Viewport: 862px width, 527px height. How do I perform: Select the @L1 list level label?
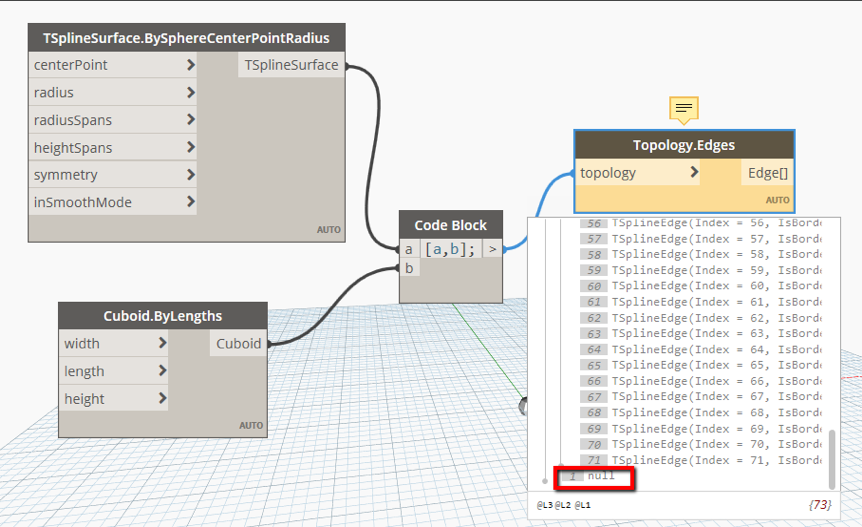tap(583, 504)
